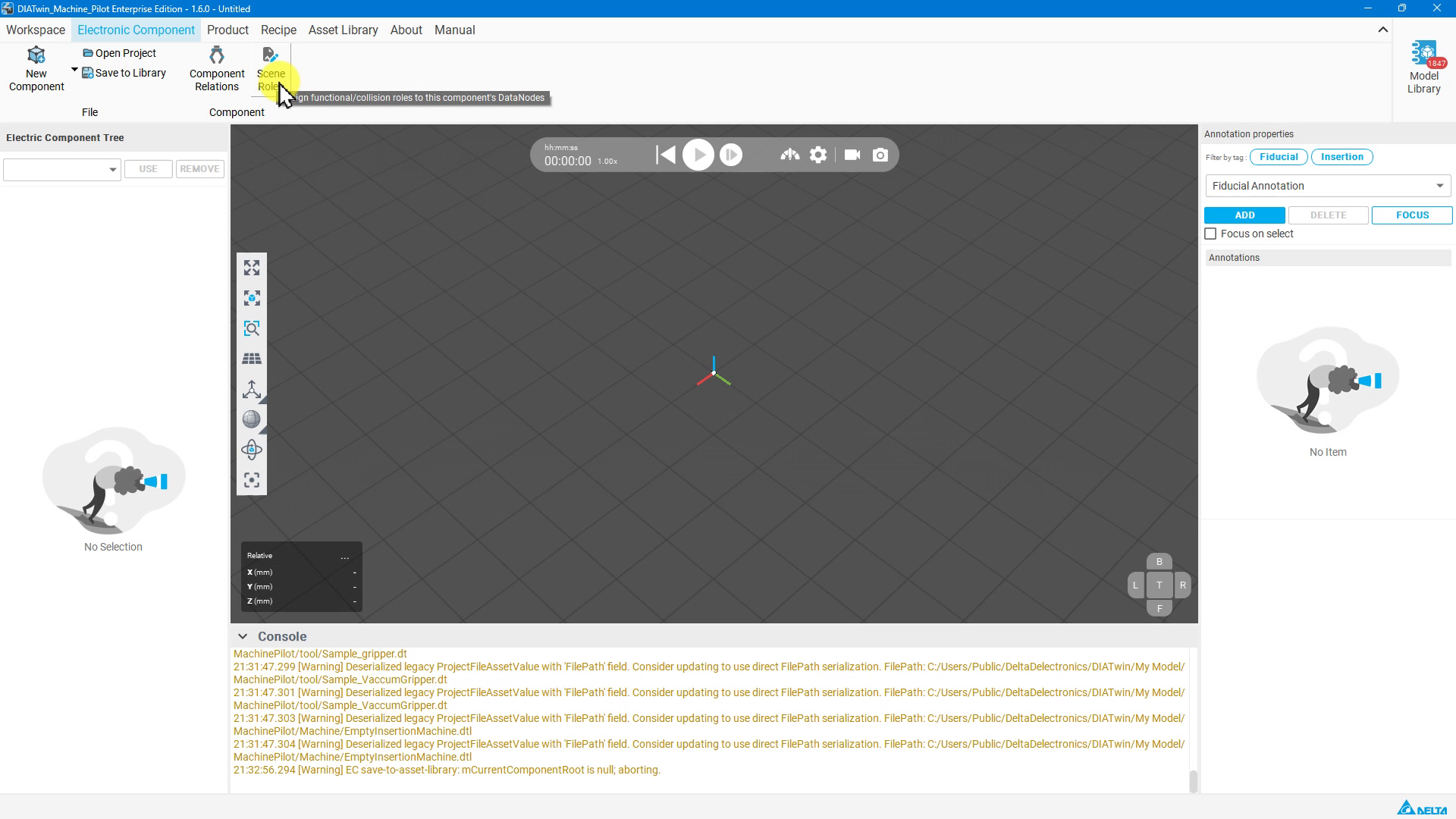Image resolution: width=1456 pixels, height=819 pixels.
Task: Click the Console output scrollbar
Action: (1193, 781)
